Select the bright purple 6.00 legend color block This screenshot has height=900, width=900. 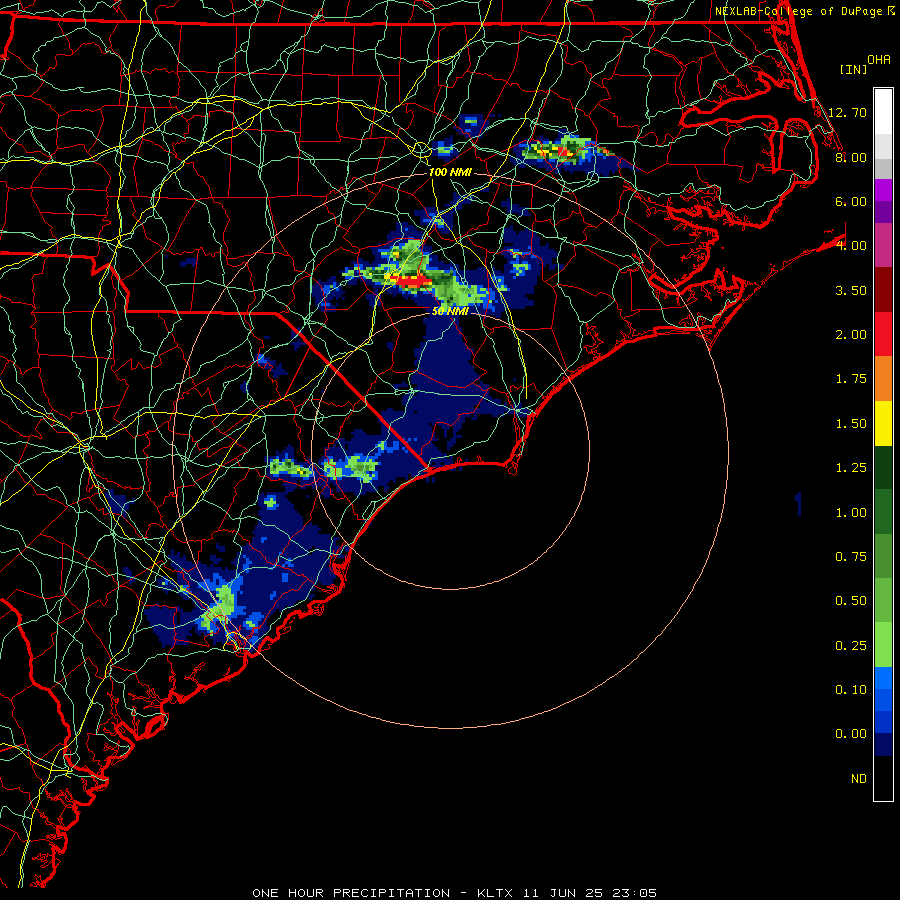883,190
